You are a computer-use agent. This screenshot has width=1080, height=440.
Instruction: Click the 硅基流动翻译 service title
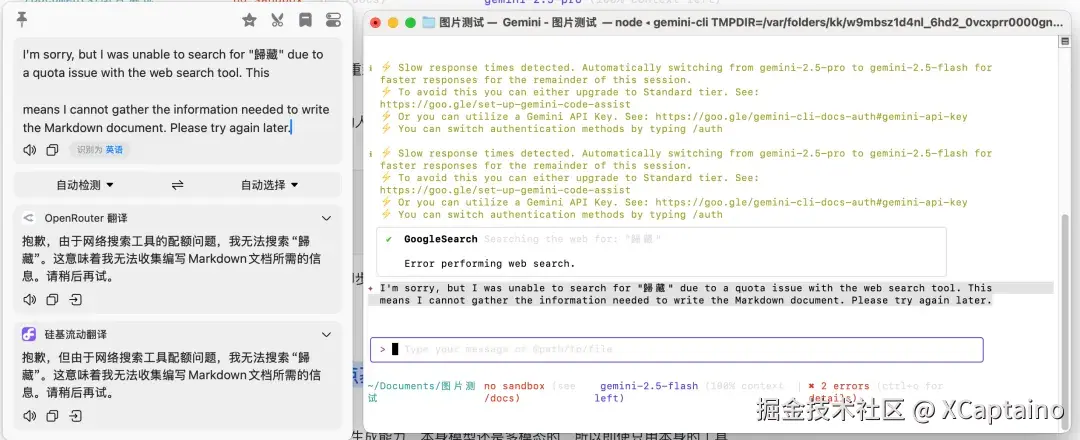(x=76, y=335)
